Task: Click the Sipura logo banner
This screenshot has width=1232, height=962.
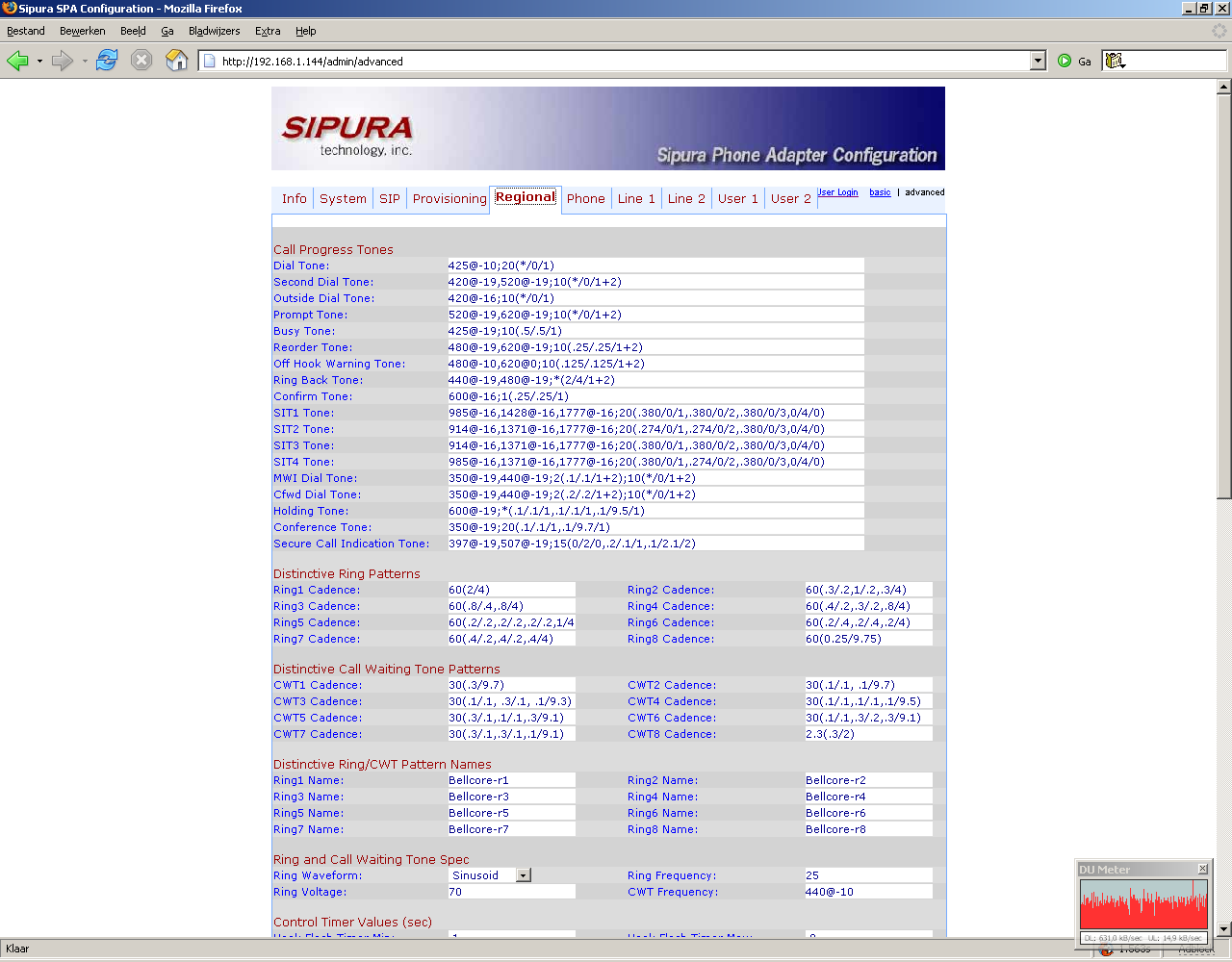Action: click(608, 129)
